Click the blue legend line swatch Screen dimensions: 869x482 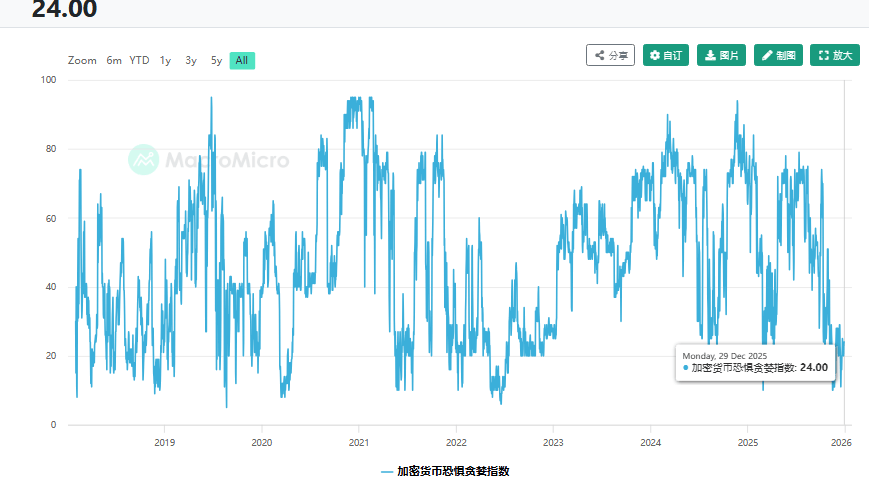[387, 470]
